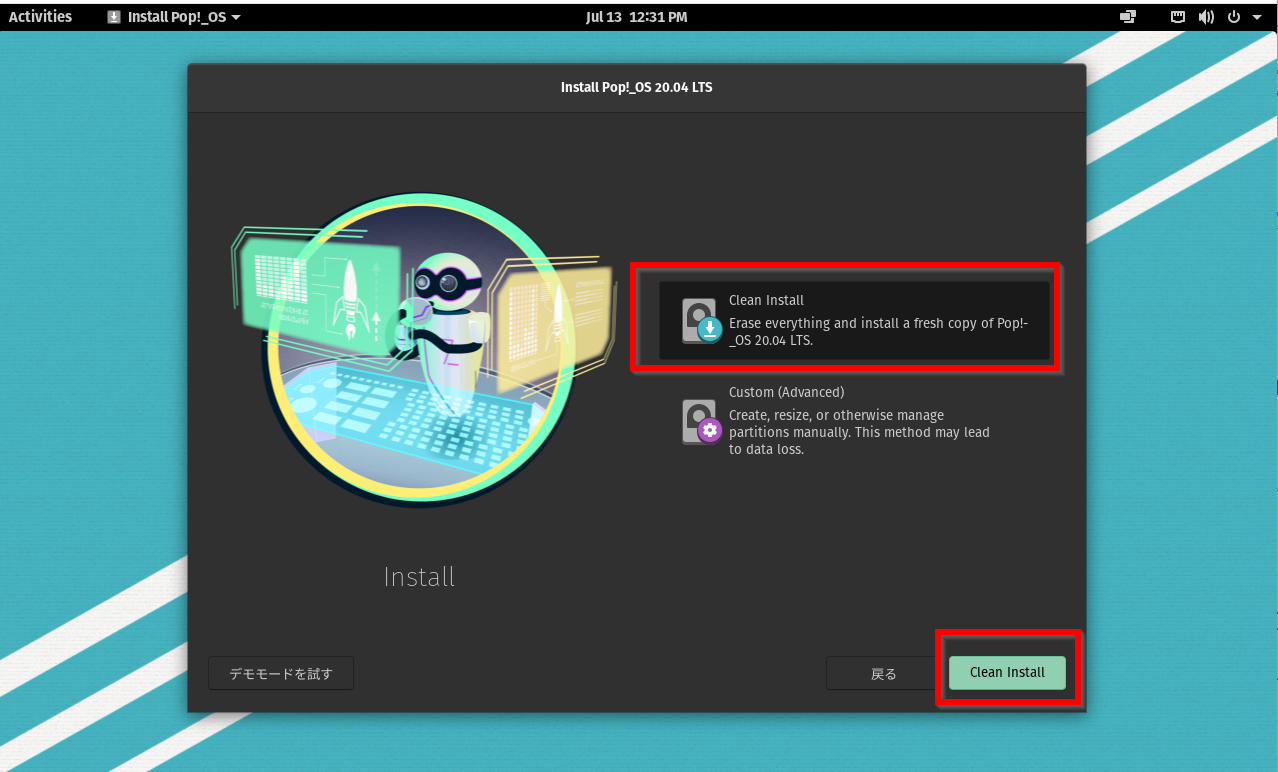Viewport: 1278px width, 772px height.
Task: Select the Custom (Advanced) option
Action: [854, 421]
